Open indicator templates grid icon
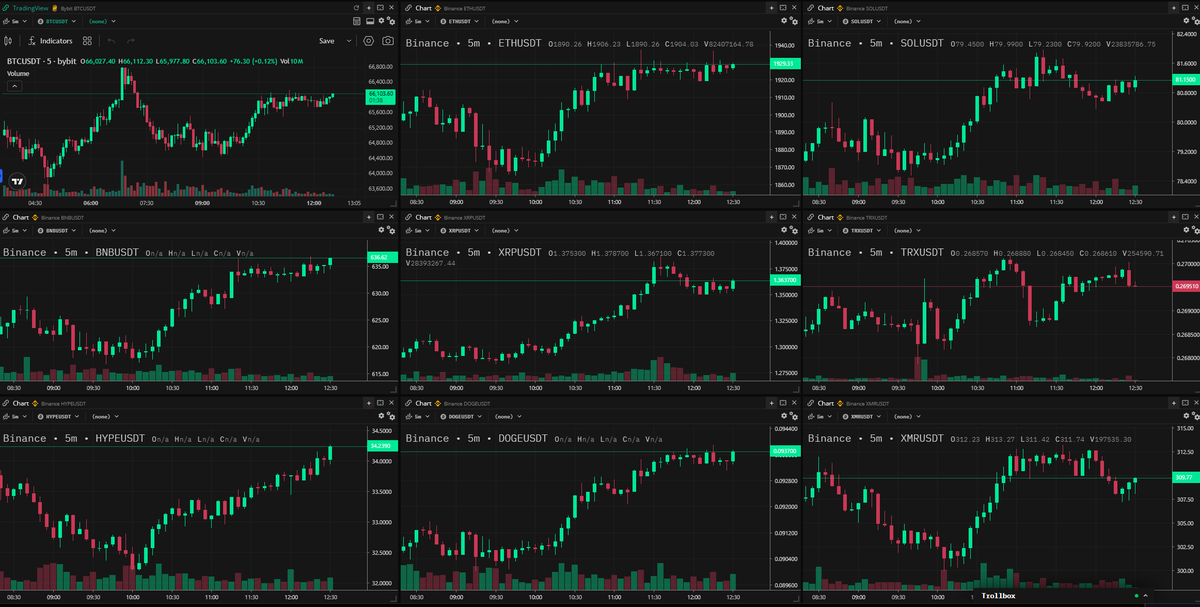The height and width of the screenshot is (607, 1200). pos(87,41)
